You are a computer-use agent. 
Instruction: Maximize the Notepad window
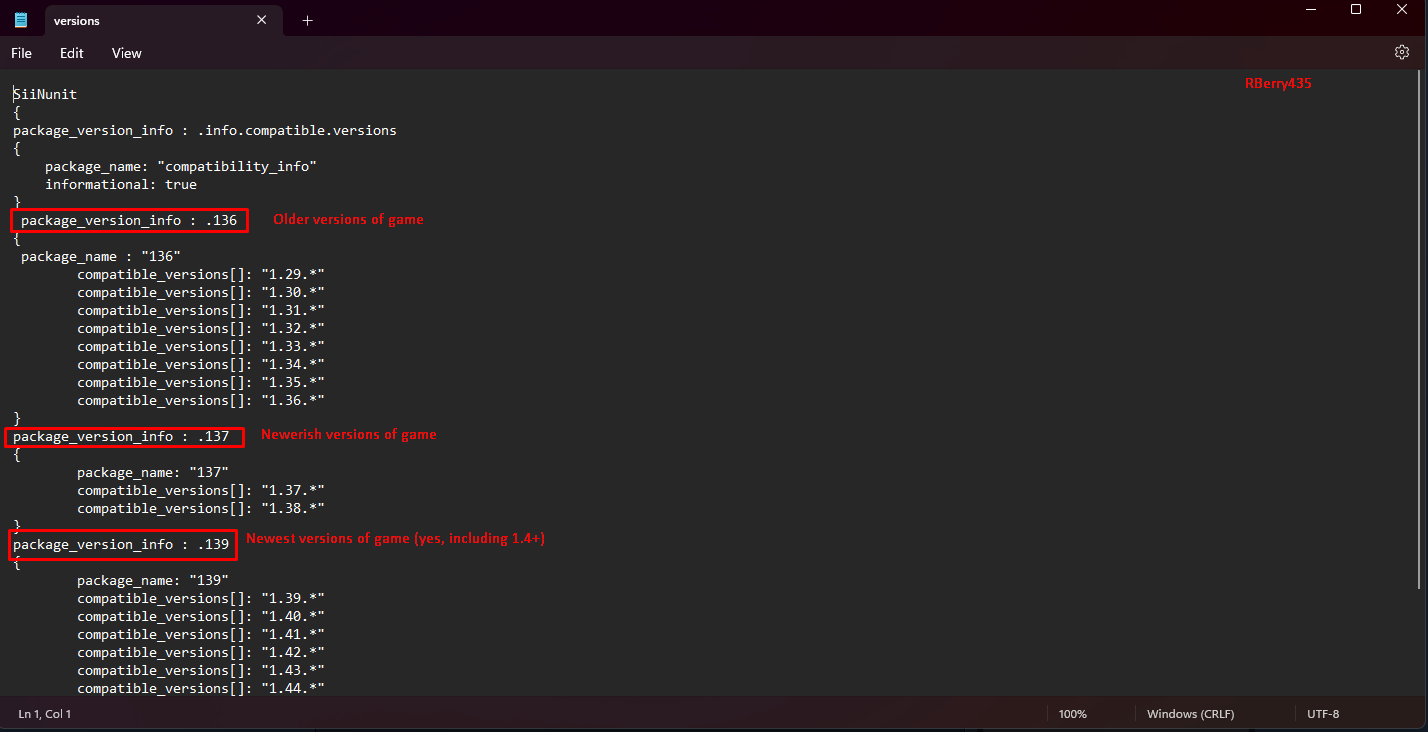click(x=1356, y=10)
